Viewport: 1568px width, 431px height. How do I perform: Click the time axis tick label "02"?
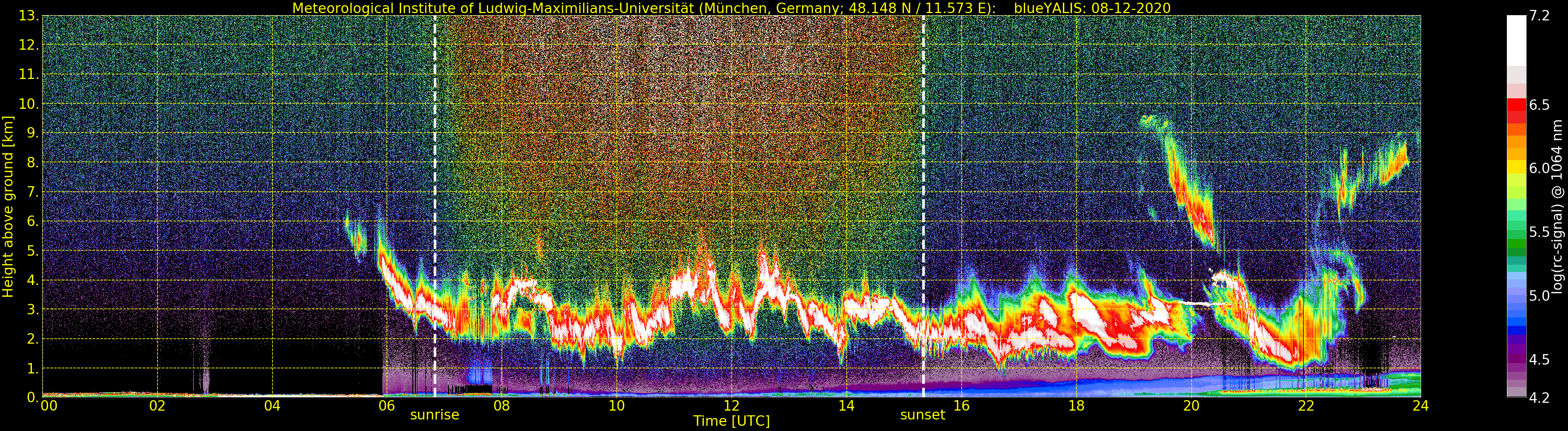pyautogui.click(x=157, y=406)
